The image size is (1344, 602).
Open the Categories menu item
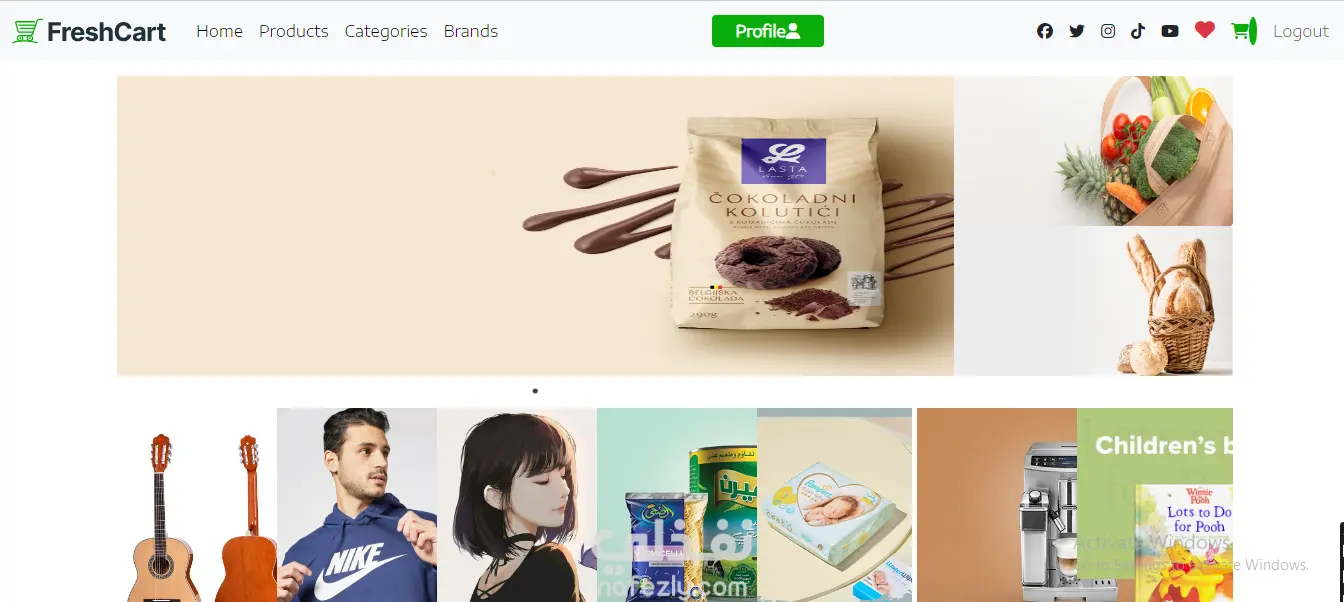pos(386,31)
